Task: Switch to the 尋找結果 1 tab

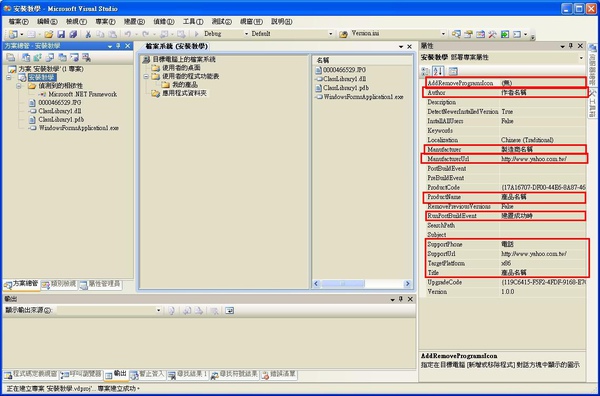Action: pos(188,375)
